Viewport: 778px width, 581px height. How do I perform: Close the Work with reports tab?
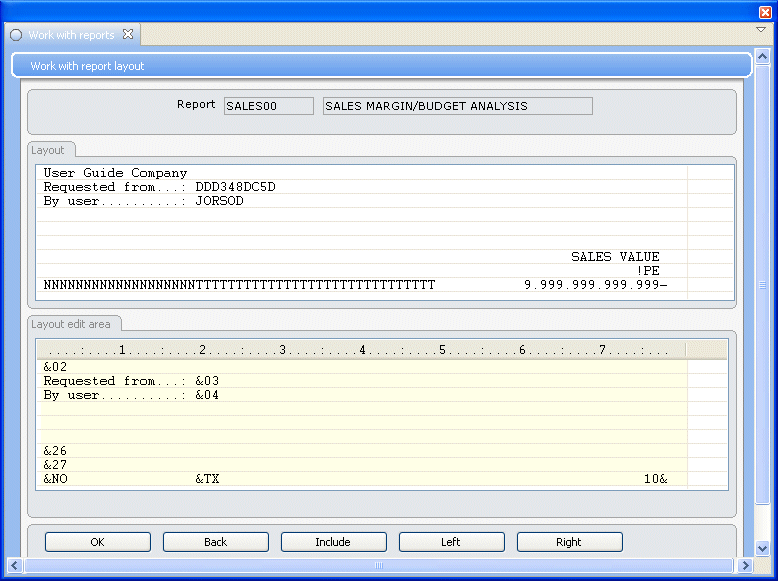point(128,34)
